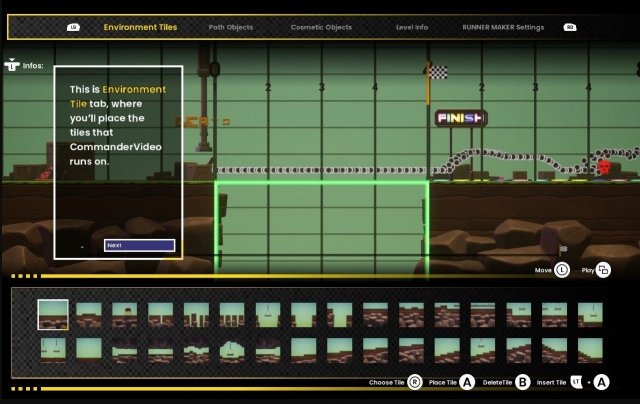Screen dimensions: 640x404
Task: Click the Next button in tutorial box
Action: pos(139,245)
